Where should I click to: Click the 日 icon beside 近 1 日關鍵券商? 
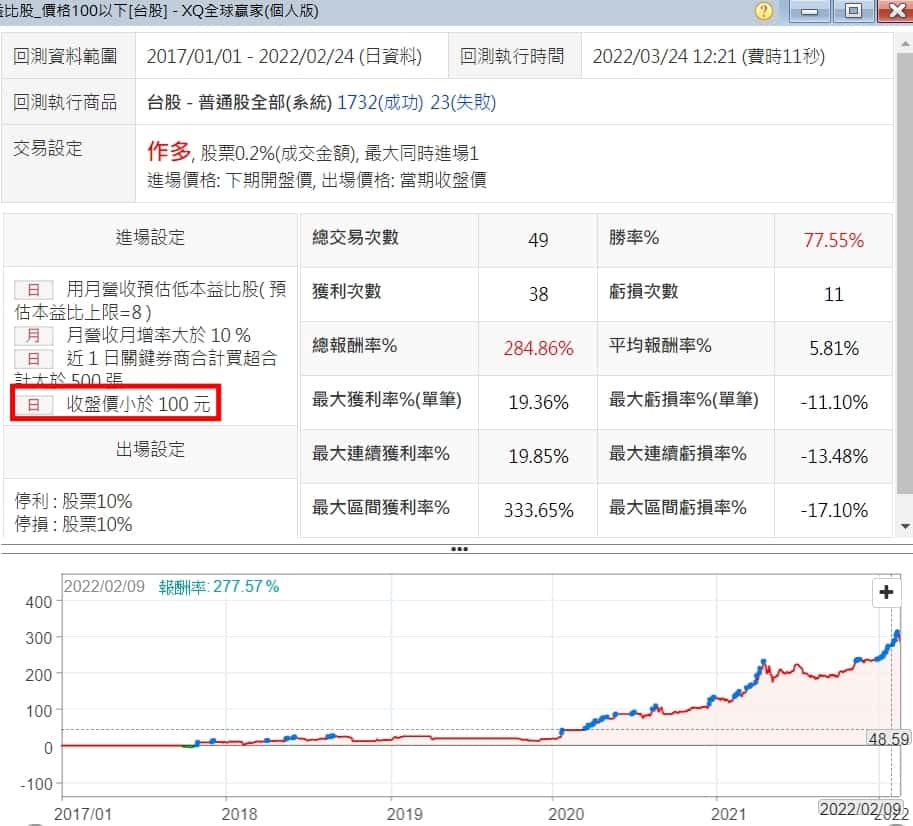click(33, 358)
